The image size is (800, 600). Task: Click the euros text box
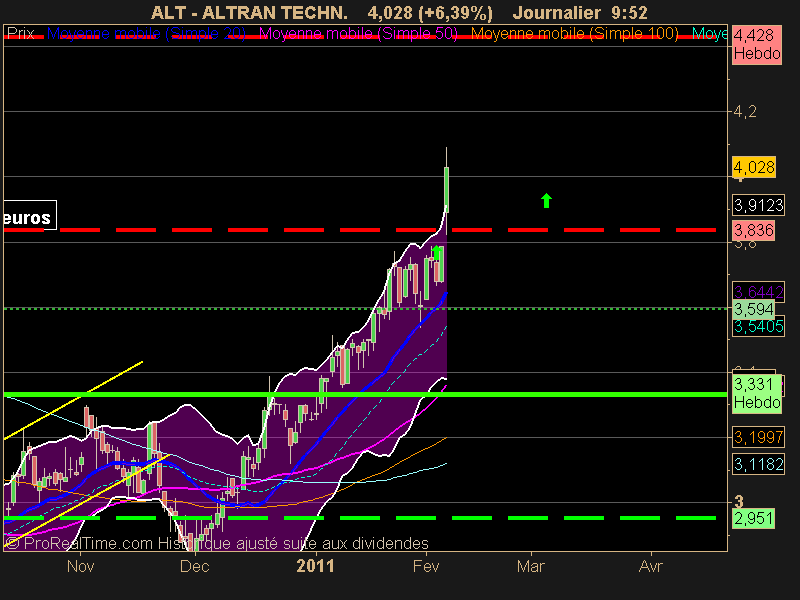point(29,216)
